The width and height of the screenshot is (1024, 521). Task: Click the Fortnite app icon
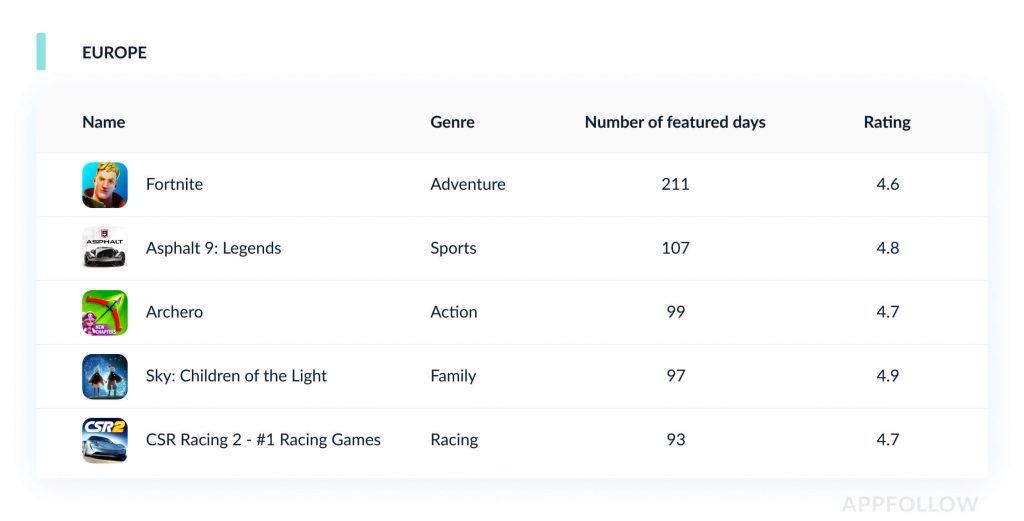coord(105,185)
